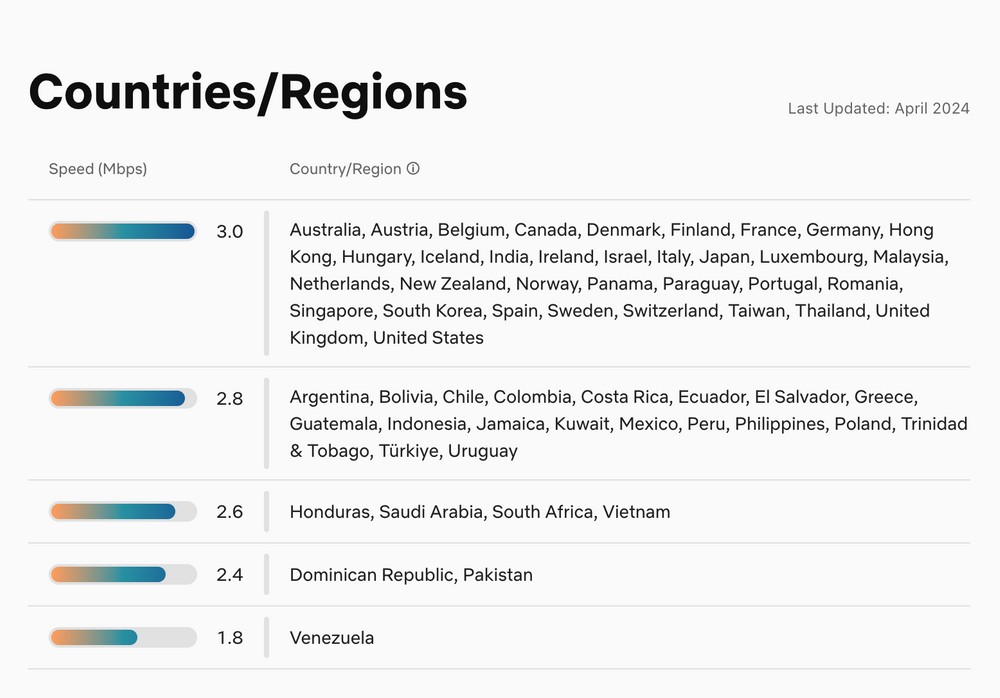Click the 2.4 speed value
Viewport: 1000px width, 698px height.
[x=230, y=574]
